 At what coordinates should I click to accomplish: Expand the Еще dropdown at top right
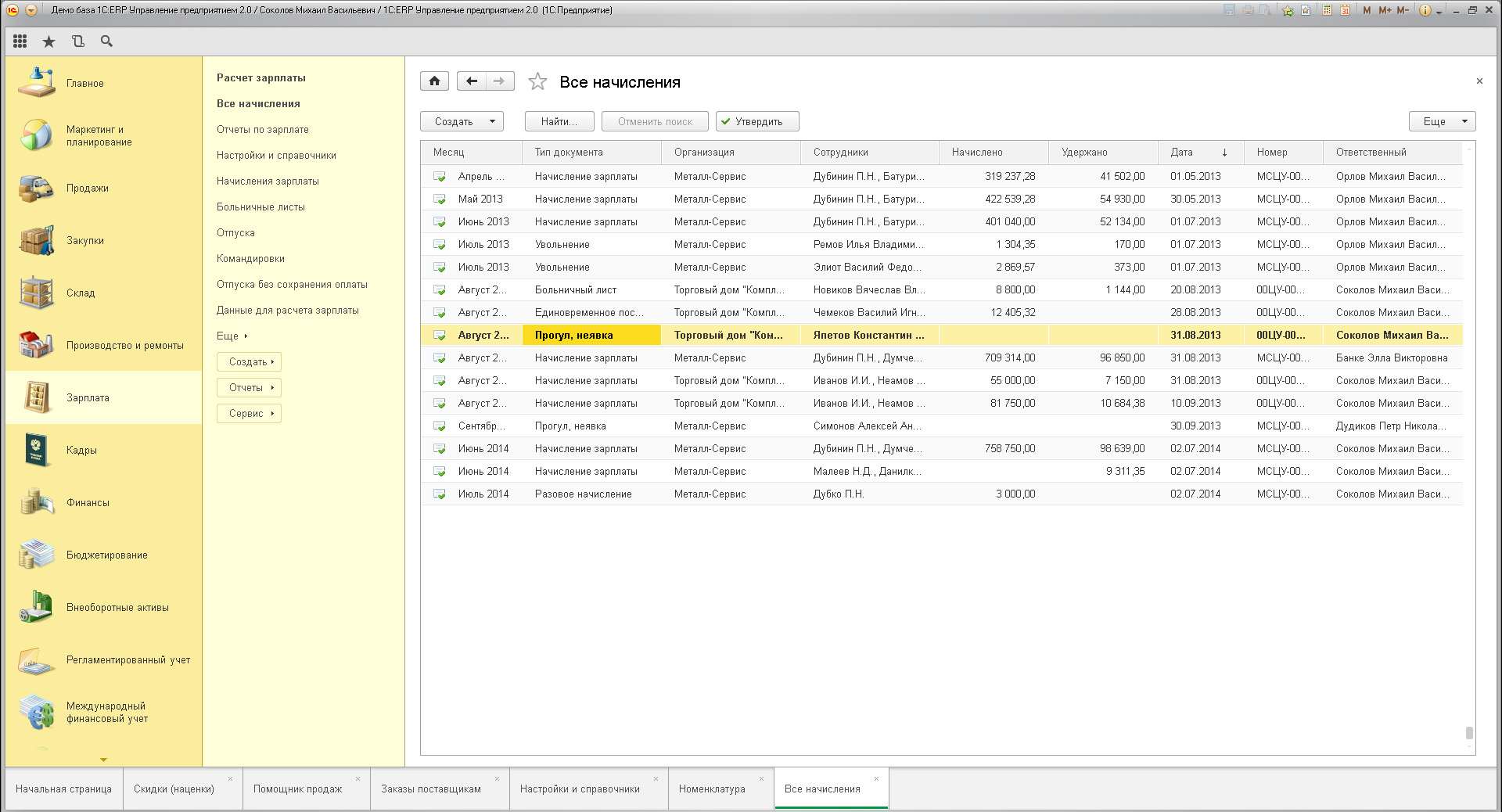tap(1443, 121)
